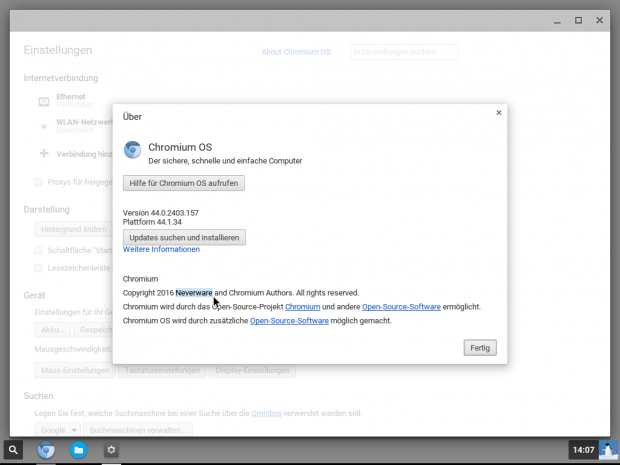Open the Open-Source-Software link before möglich gemacht
This screenshot has height=465, width=620.
click(289, 321)
